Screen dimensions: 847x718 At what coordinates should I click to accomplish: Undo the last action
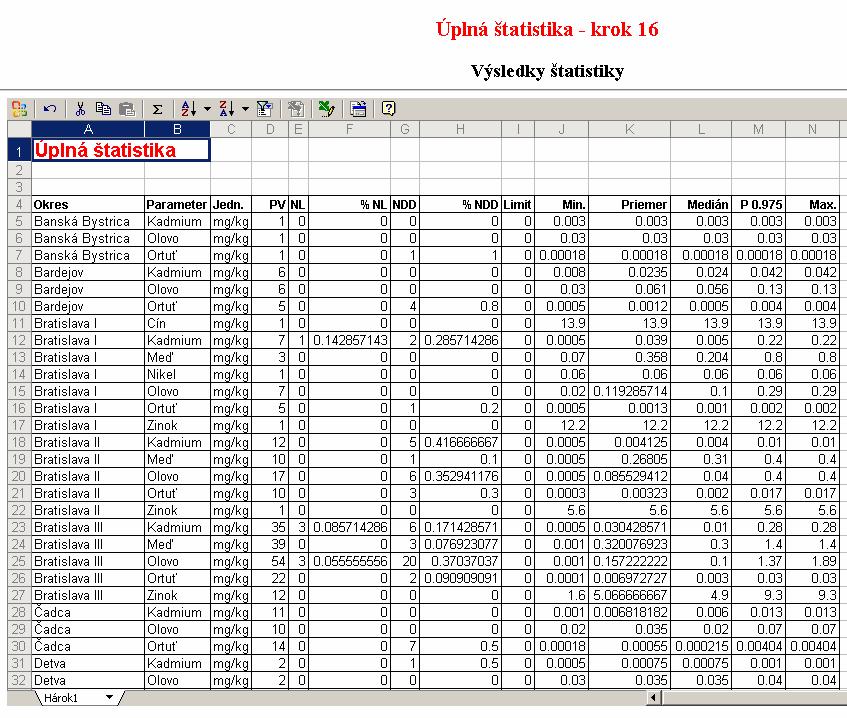[50, 109]
